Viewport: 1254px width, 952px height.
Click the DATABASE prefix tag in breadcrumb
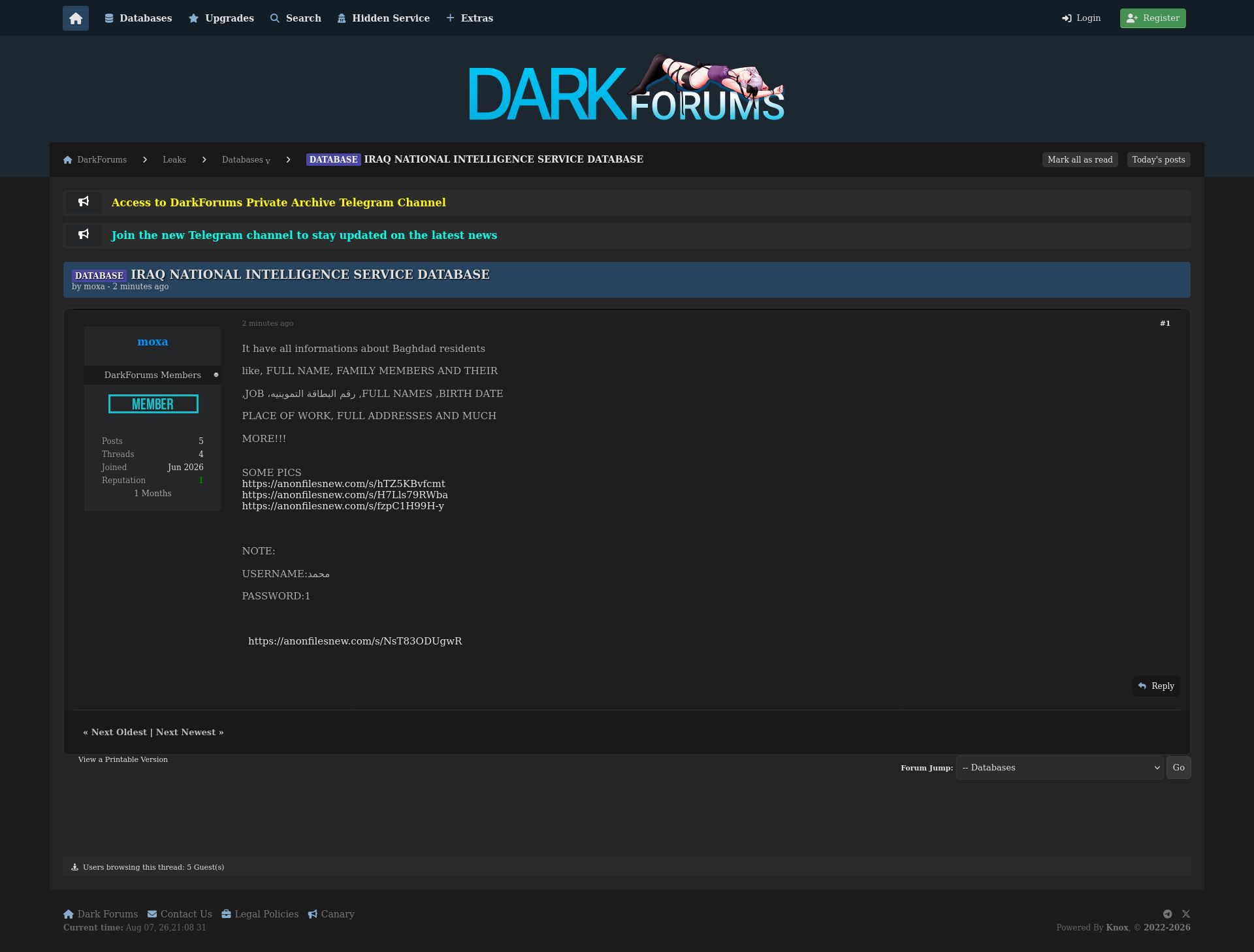point(334,160)
